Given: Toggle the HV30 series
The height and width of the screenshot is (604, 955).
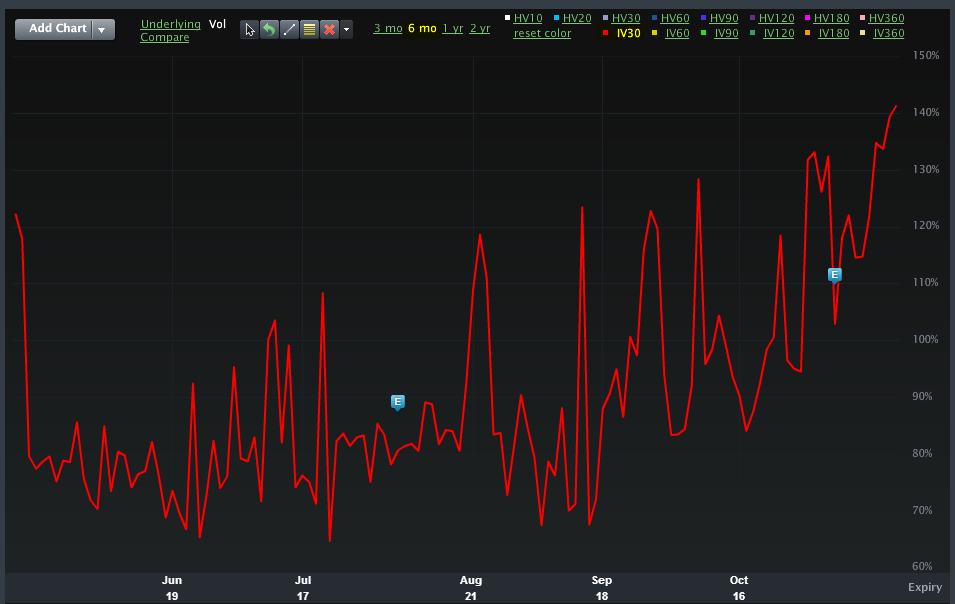Looking at the screenshot, I should coord(626,18).
